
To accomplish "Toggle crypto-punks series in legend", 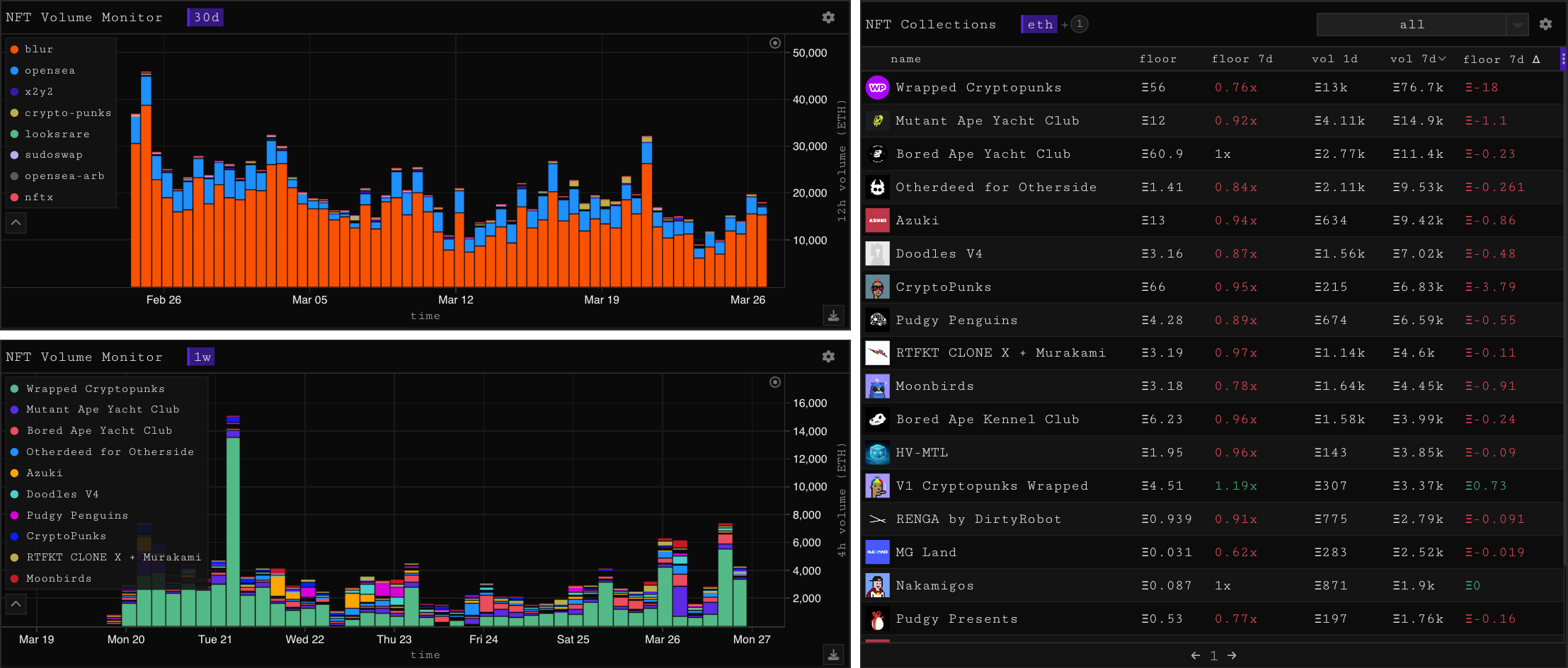I will [x=60, y=113].
